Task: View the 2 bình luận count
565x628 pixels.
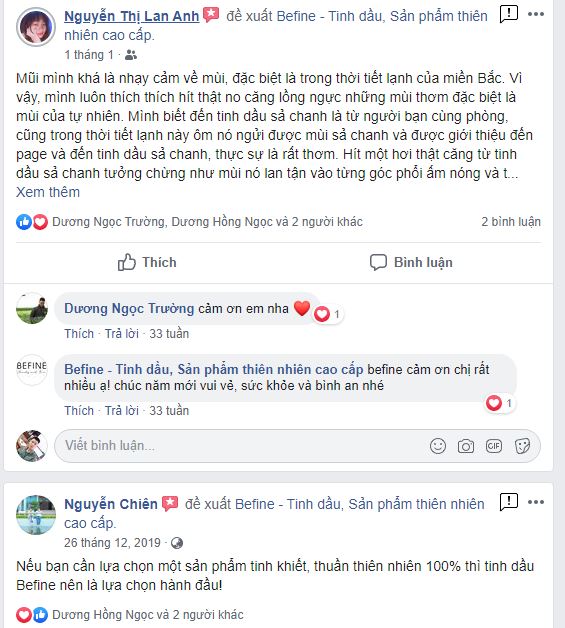Action: click(511, 221)
